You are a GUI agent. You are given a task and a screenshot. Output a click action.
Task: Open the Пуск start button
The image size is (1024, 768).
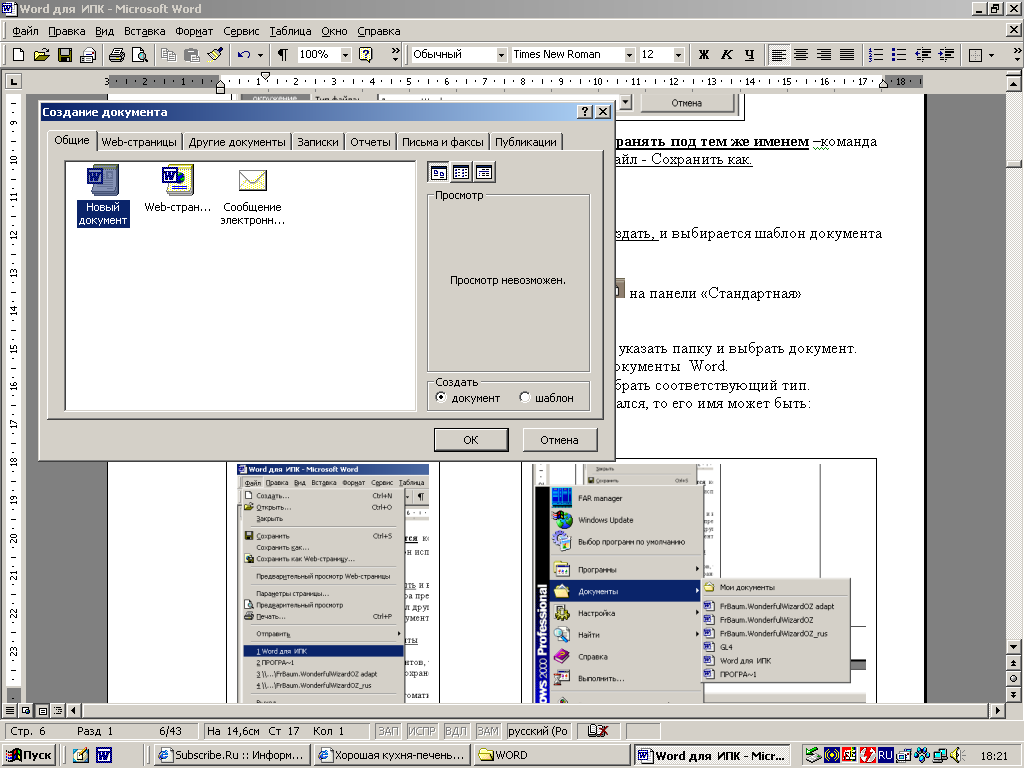29,755
